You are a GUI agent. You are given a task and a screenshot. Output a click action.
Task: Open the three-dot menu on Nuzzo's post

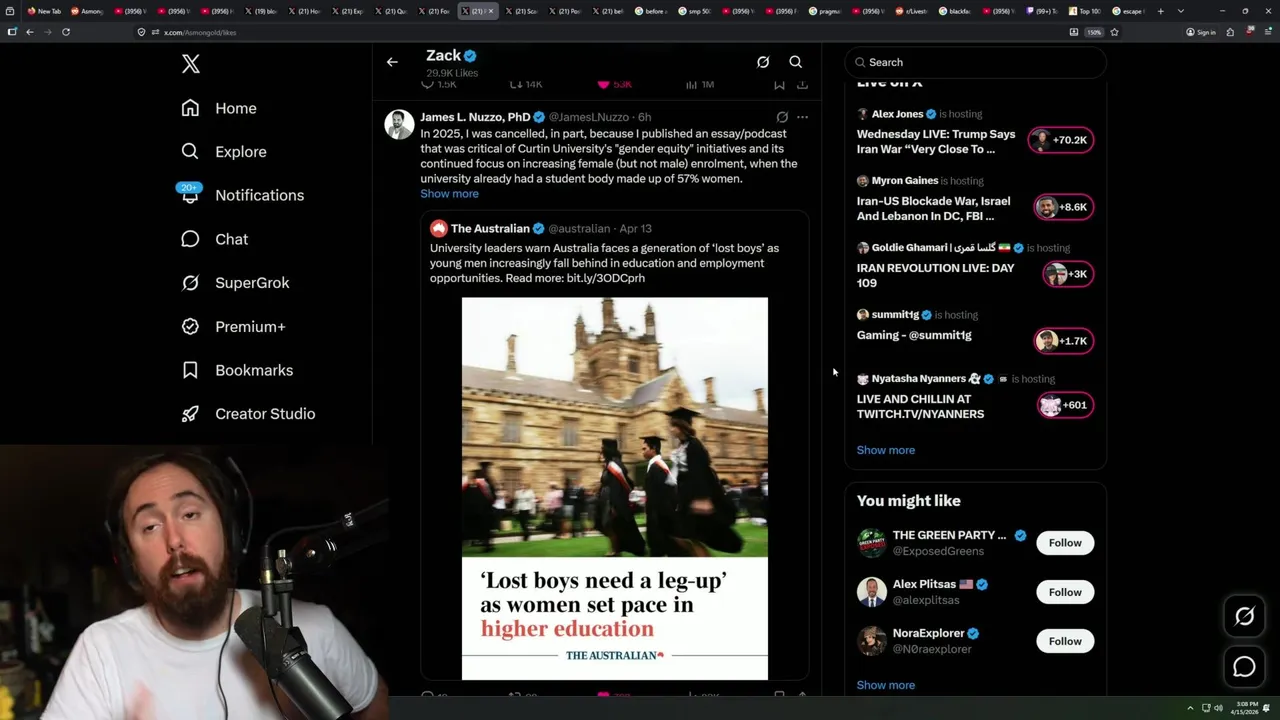tap(802, 117)
